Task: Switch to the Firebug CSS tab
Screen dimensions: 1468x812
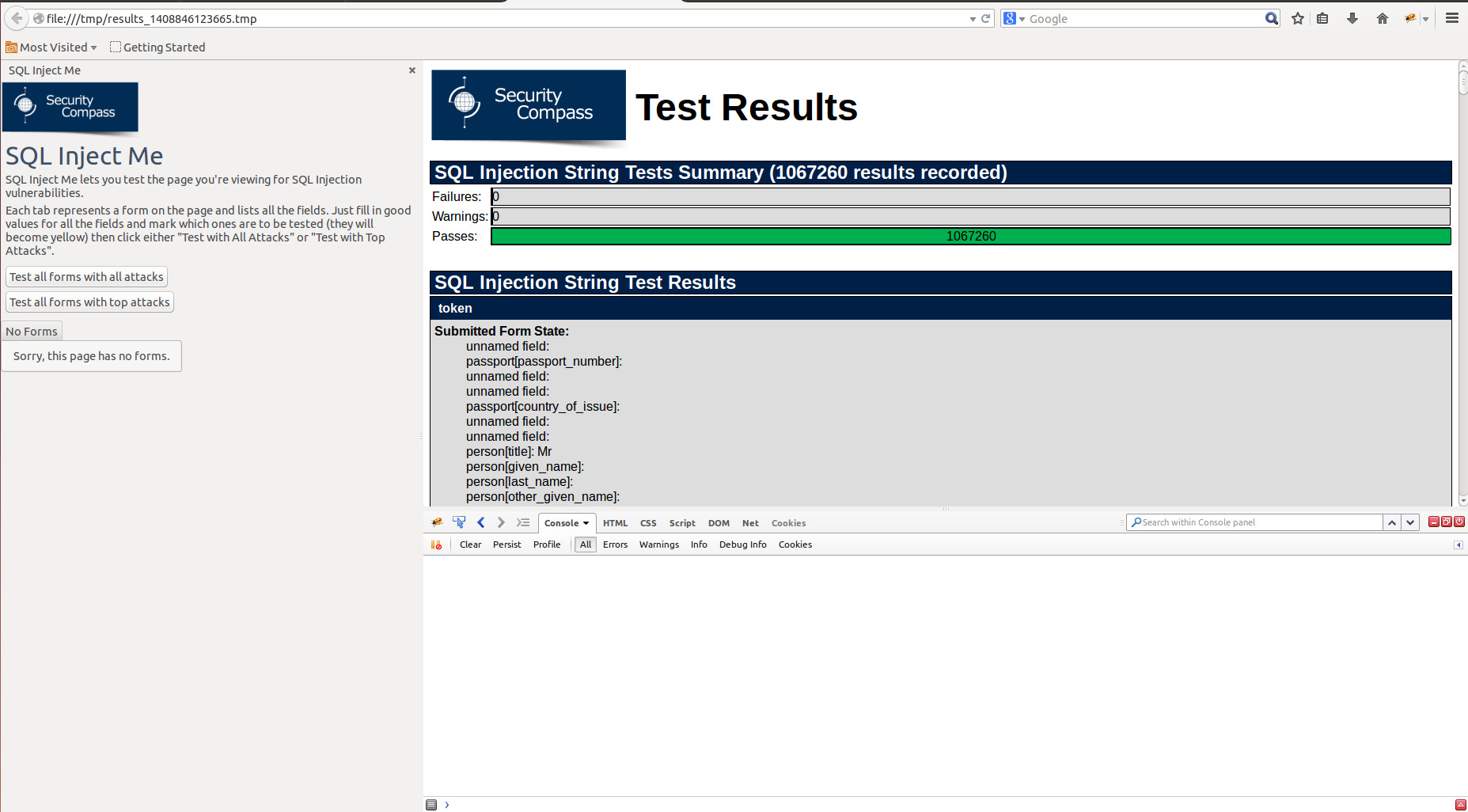Action: click(648, 523)
